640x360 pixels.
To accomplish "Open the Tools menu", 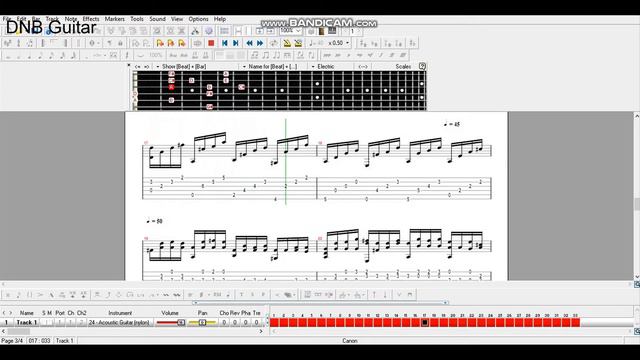I will tap(137, 19).
